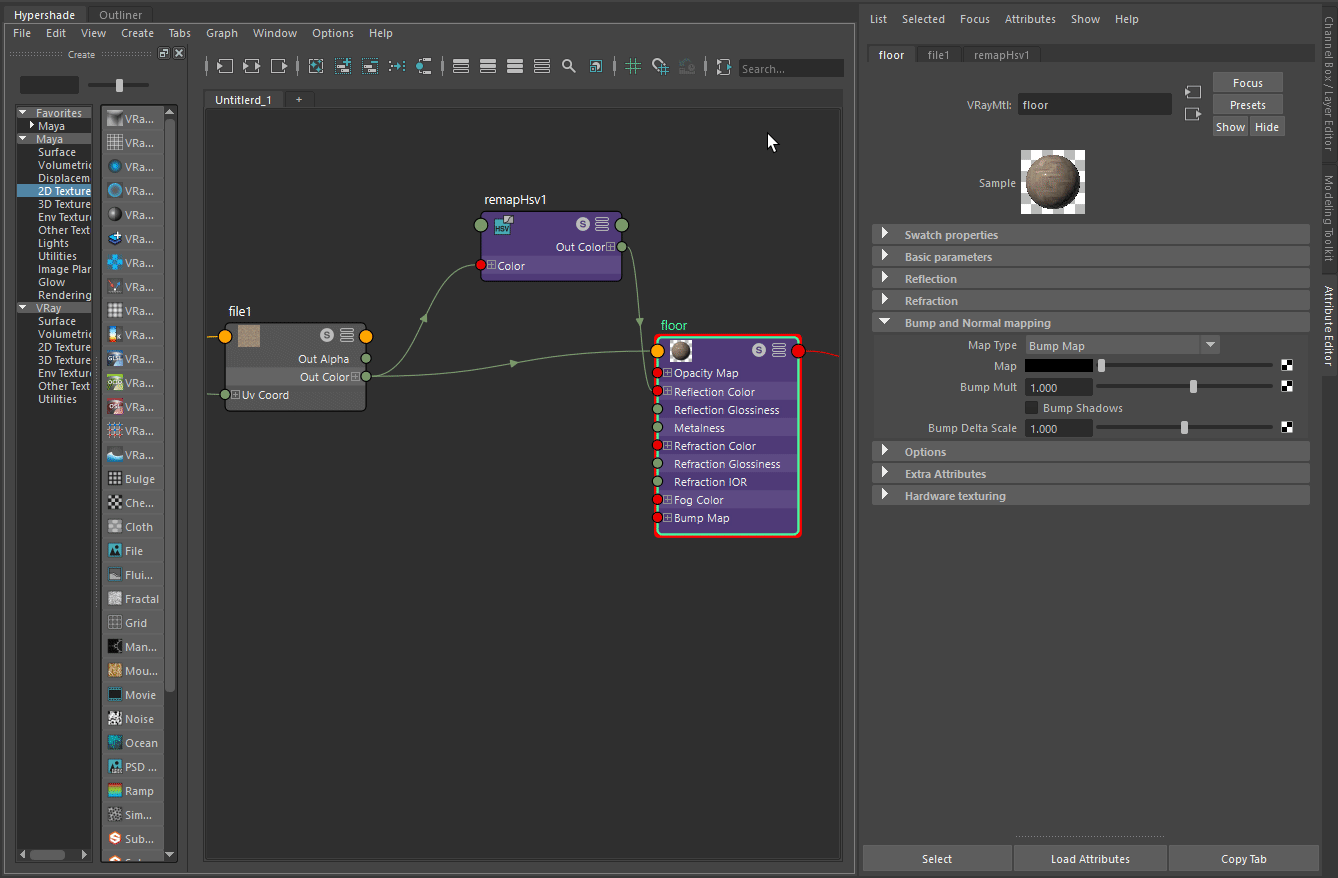This screenshot has width=1338, height=878.
Task: Click the Map attribute checker connection button
Action: tap(1287, 366)
